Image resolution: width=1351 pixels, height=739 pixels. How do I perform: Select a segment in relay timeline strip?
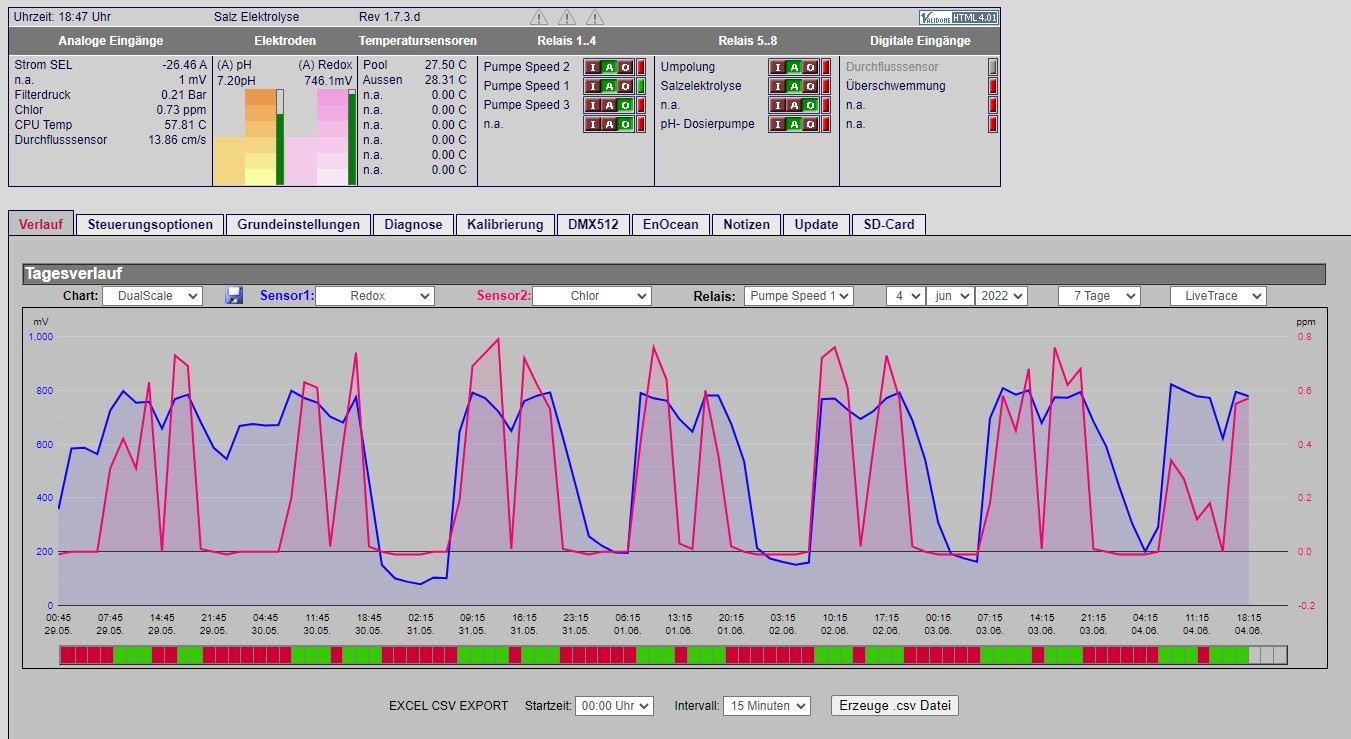pyautogui.click(x=673, y=655)
